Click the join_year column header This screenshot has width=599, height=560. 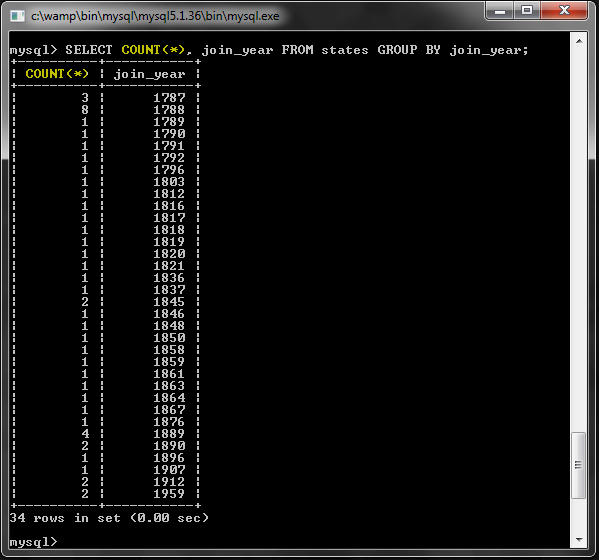click(x=150, y=74)
